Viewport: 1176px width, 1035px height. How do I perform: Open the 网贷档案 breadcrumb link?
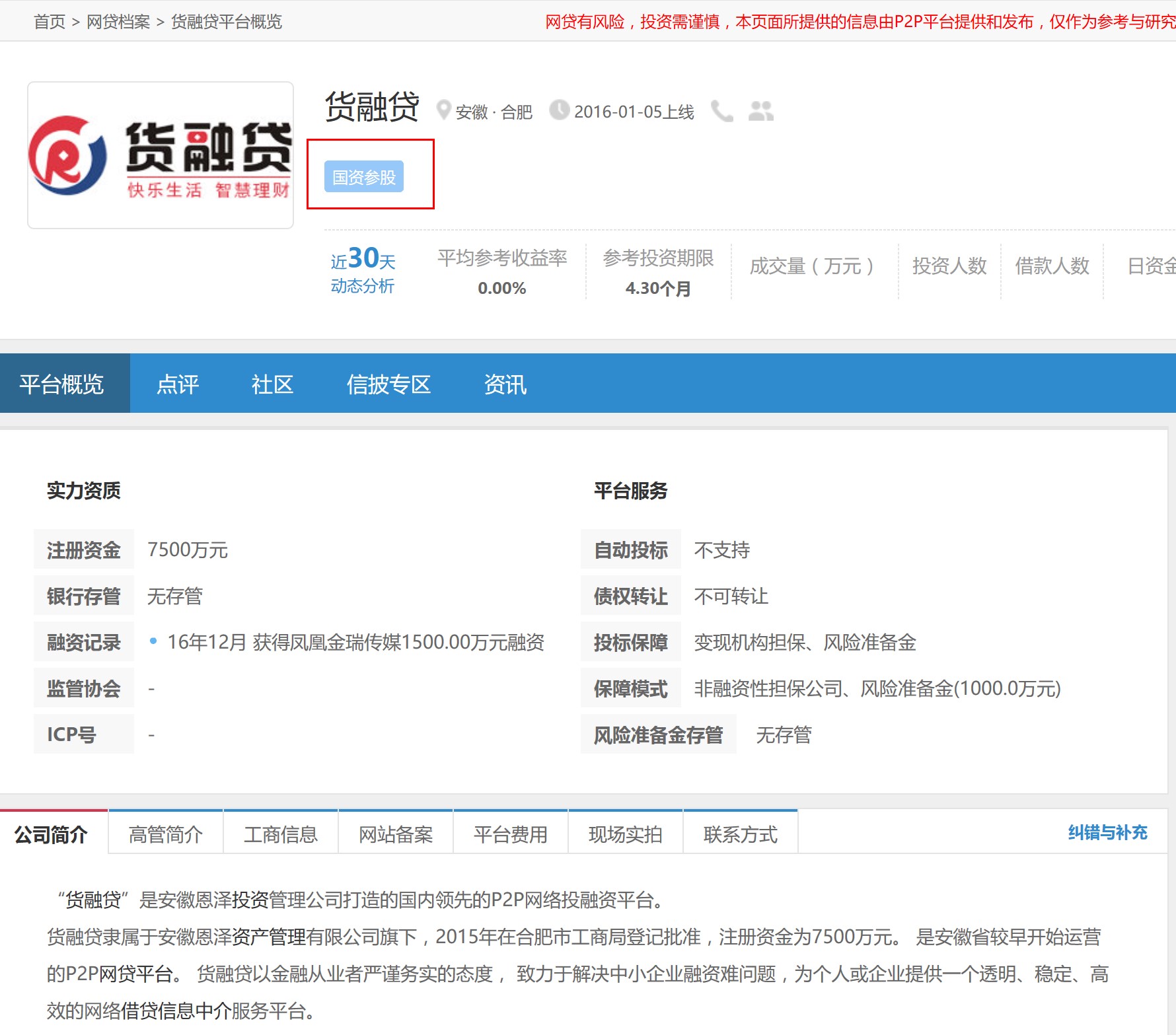[x=118, y=22]
